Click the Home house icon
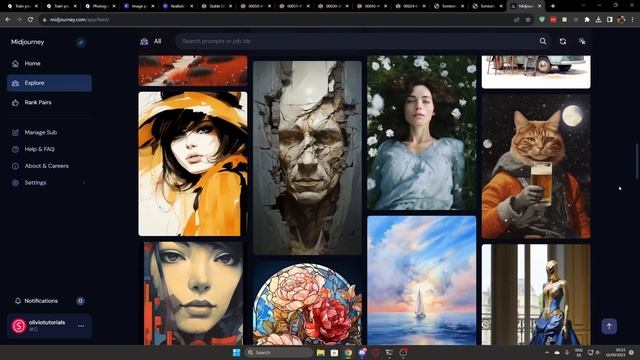Image resolution: width=640 pixels, height=360 pixels. (x=16, y=63)
